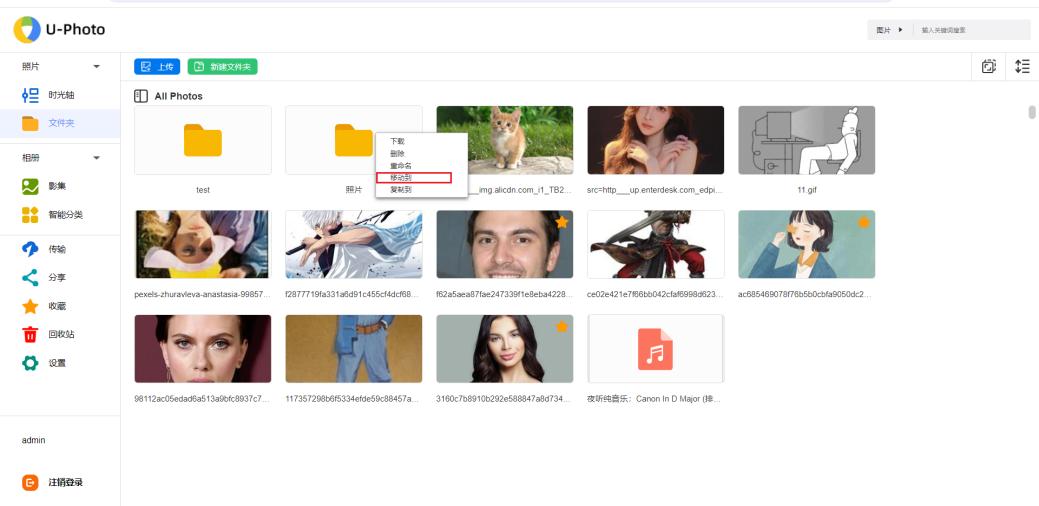Collapse the 照片 sidebar section
The height and width of the screenshot is (506, 1039).
[97, 66]
